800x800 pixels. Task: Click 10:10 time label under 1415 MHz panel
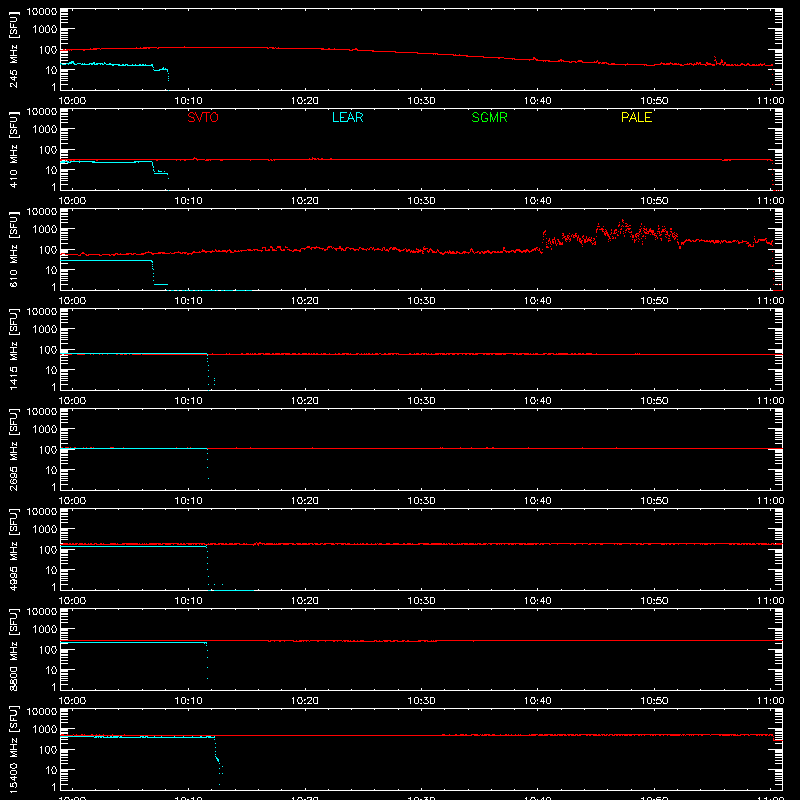188,401
